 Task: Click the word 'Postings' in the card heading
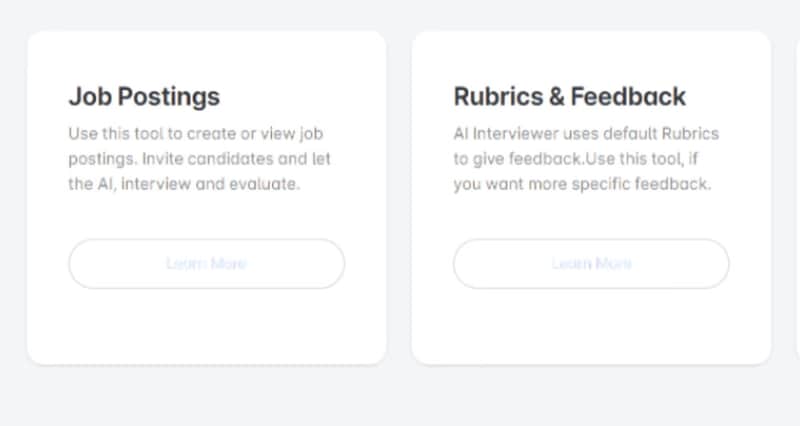coord(172,97)
